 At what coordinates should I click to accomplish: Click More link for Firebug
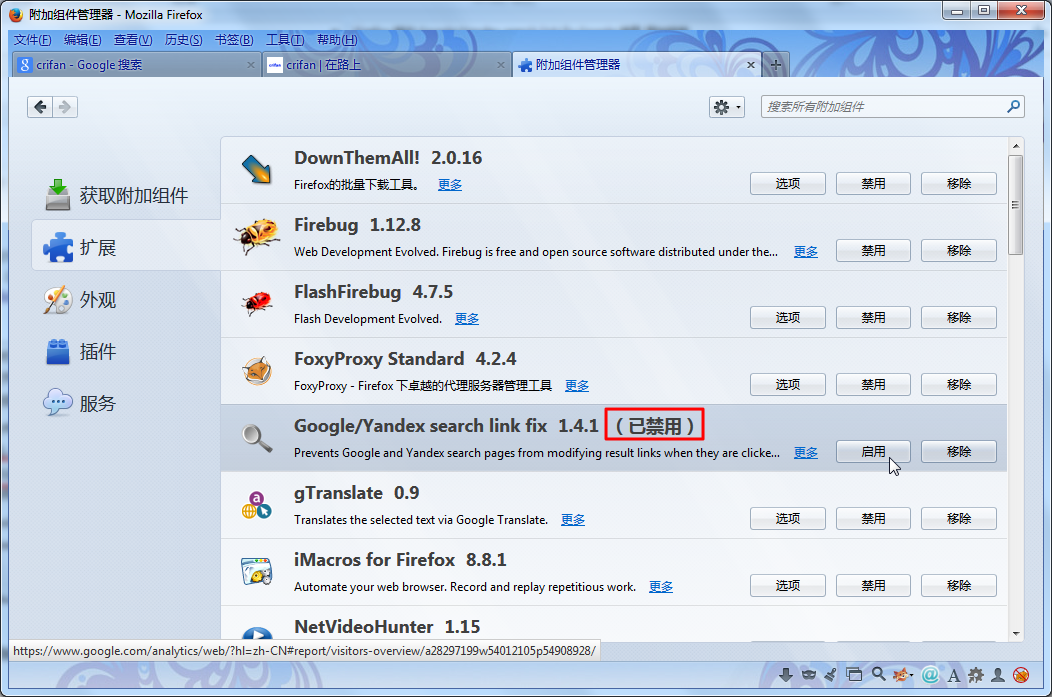(x=806, y=252)
